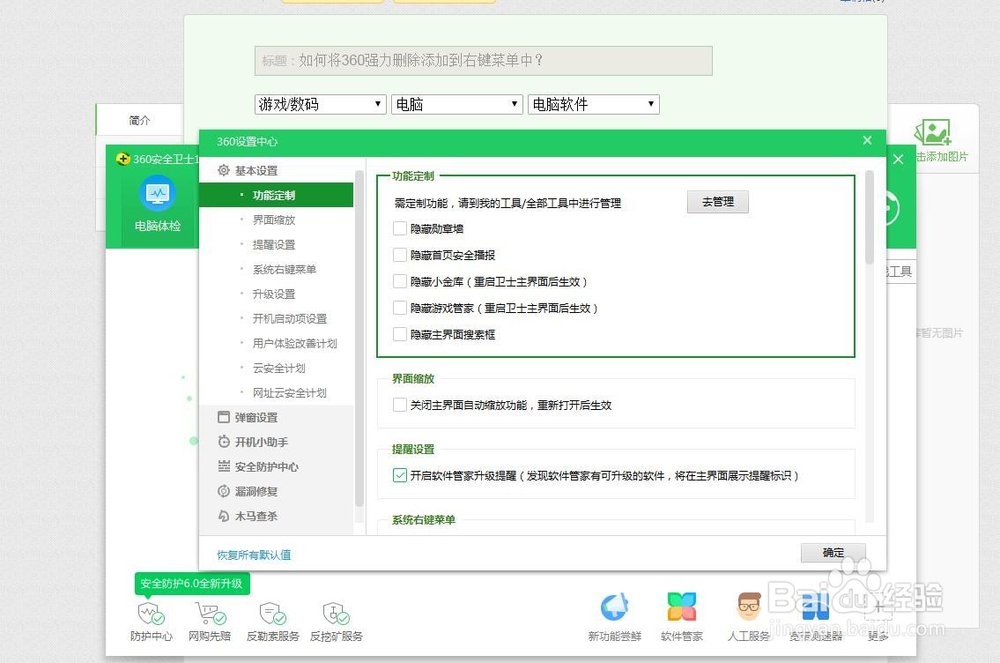Close the 360设置中心 dialog

867,140
